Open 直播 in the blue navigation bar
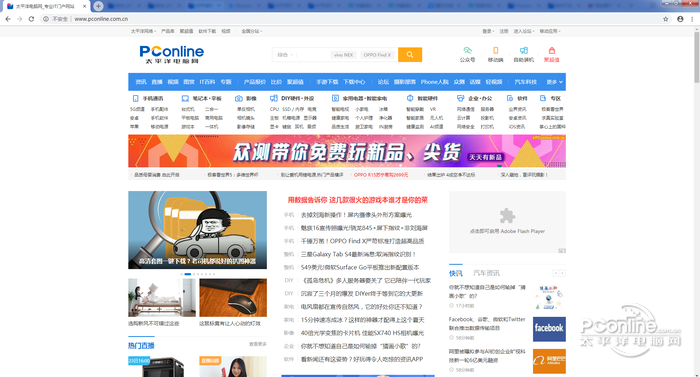Viewport: 700px width, 377px height. (157, 82)
